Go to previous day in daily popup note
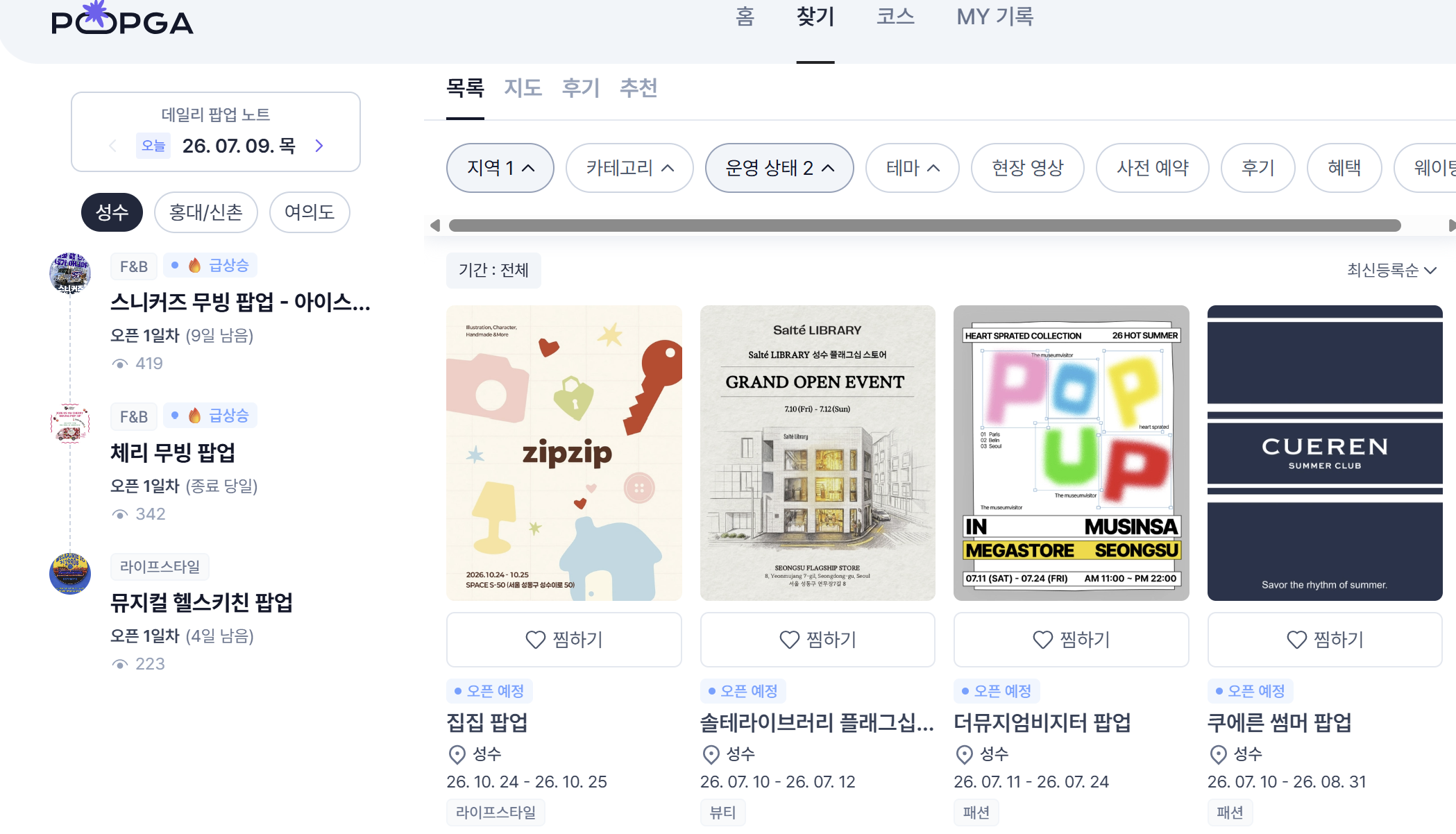The height and width of the screenshot is (834, 1456). tap(112, 146)
